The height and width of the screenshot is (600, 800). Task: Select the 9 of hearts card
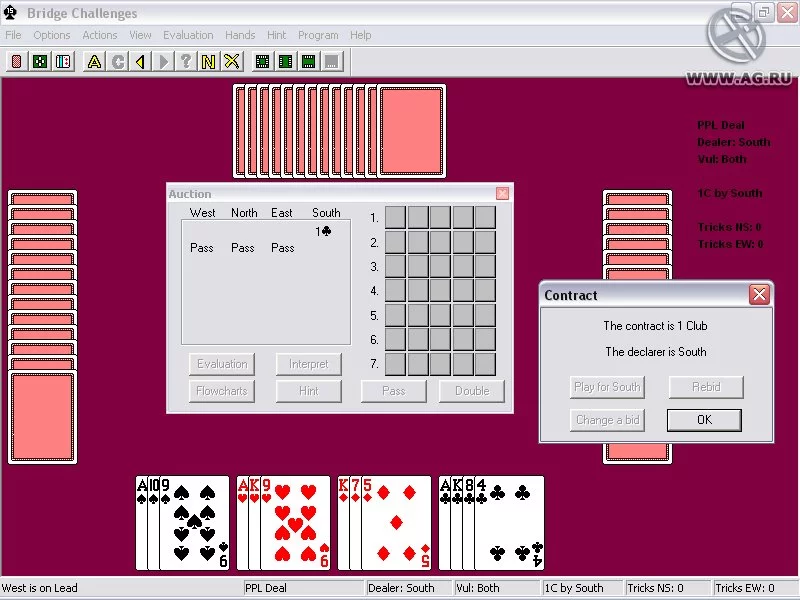click(x=295, y=523)
